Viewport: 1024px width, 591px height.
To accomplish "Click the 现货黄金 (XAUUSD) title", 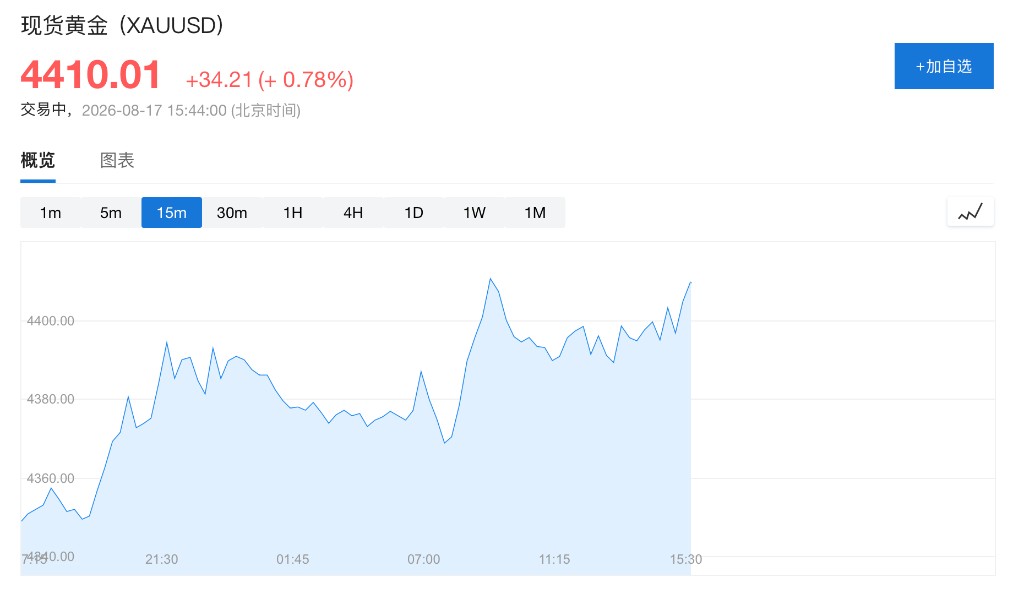I will (122, 25).
